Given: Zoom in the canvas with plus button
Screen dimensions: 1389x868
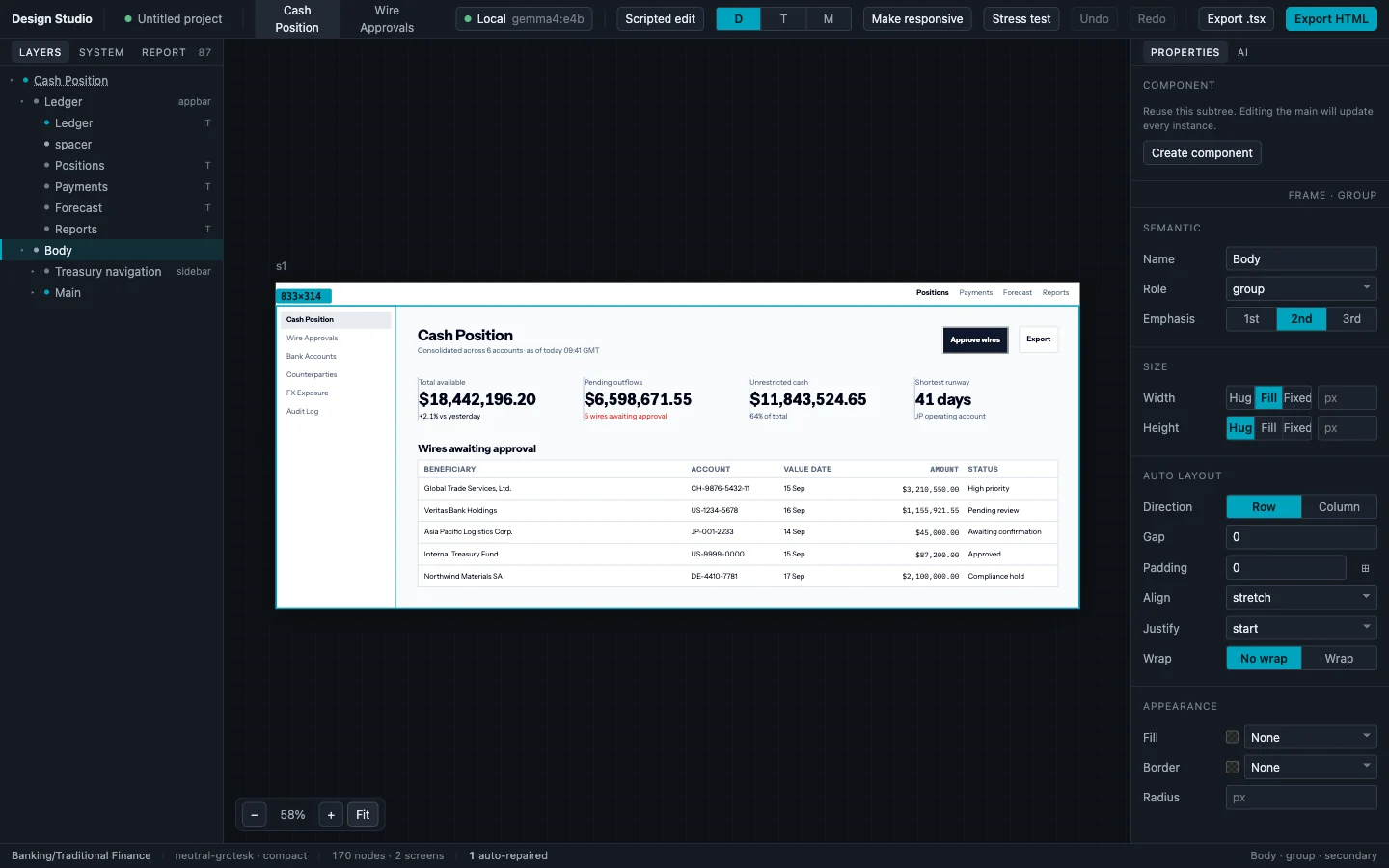Looking at the screenshot, I should tap(331, 815).
